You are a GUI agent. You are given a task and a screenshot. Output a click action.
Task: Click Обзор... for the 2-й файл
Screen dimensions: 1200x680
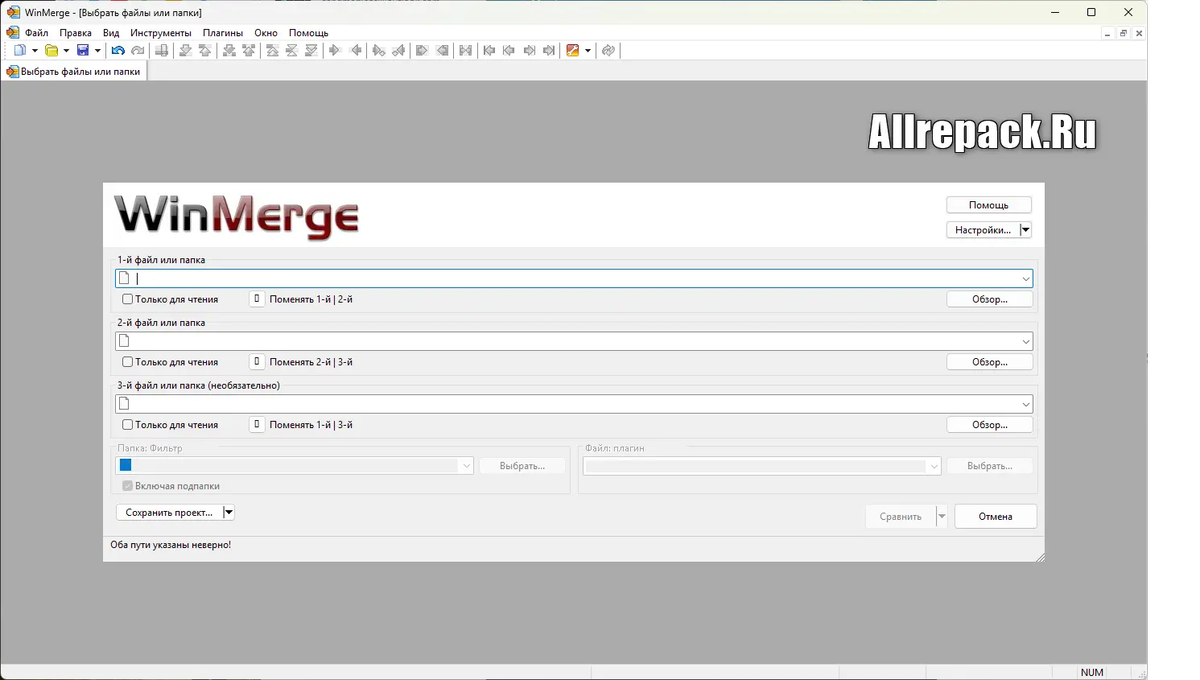click(989, 362)
